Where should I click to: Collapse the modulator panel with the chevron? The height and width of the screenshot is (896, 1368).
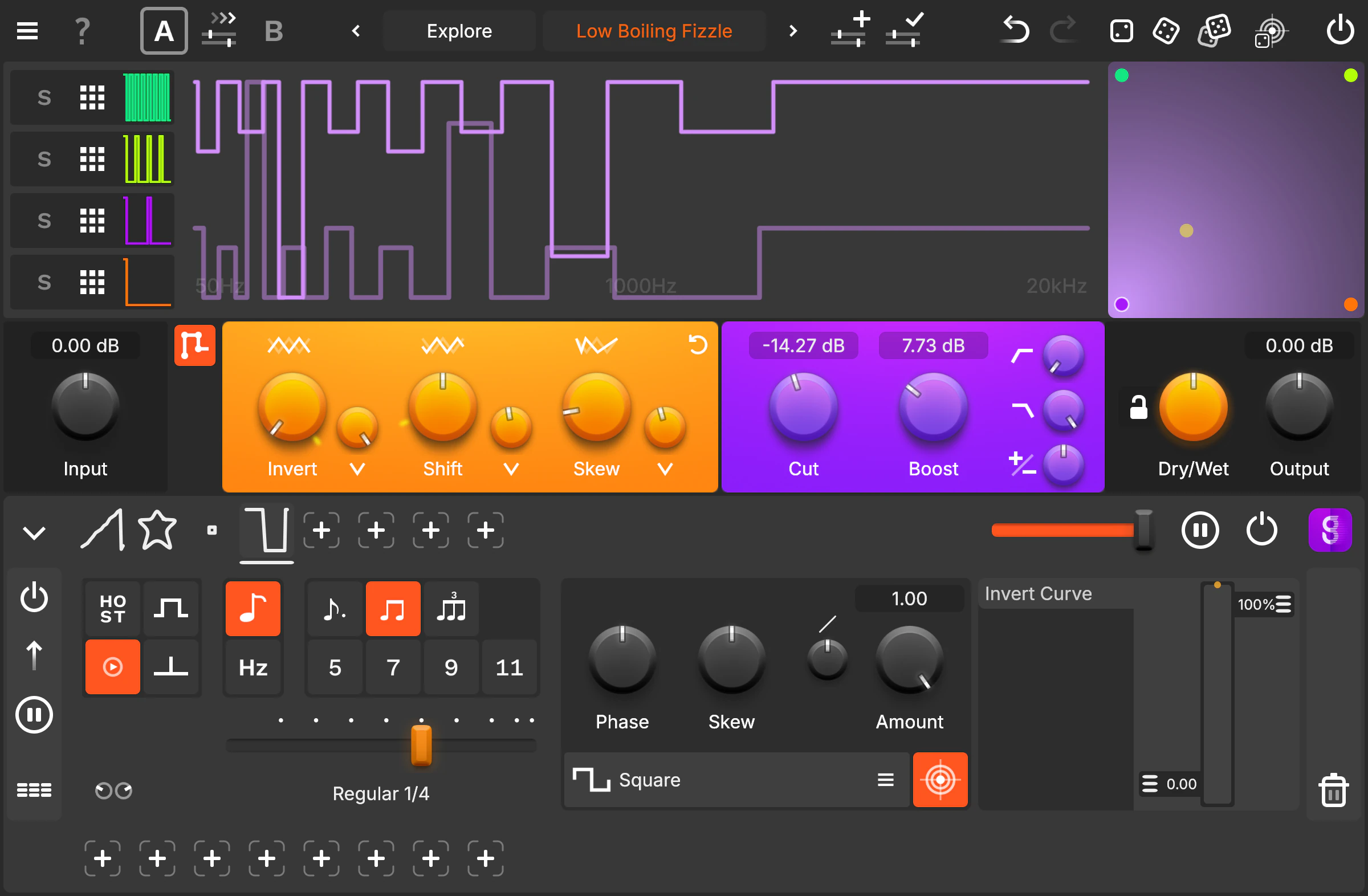(34, 532)
